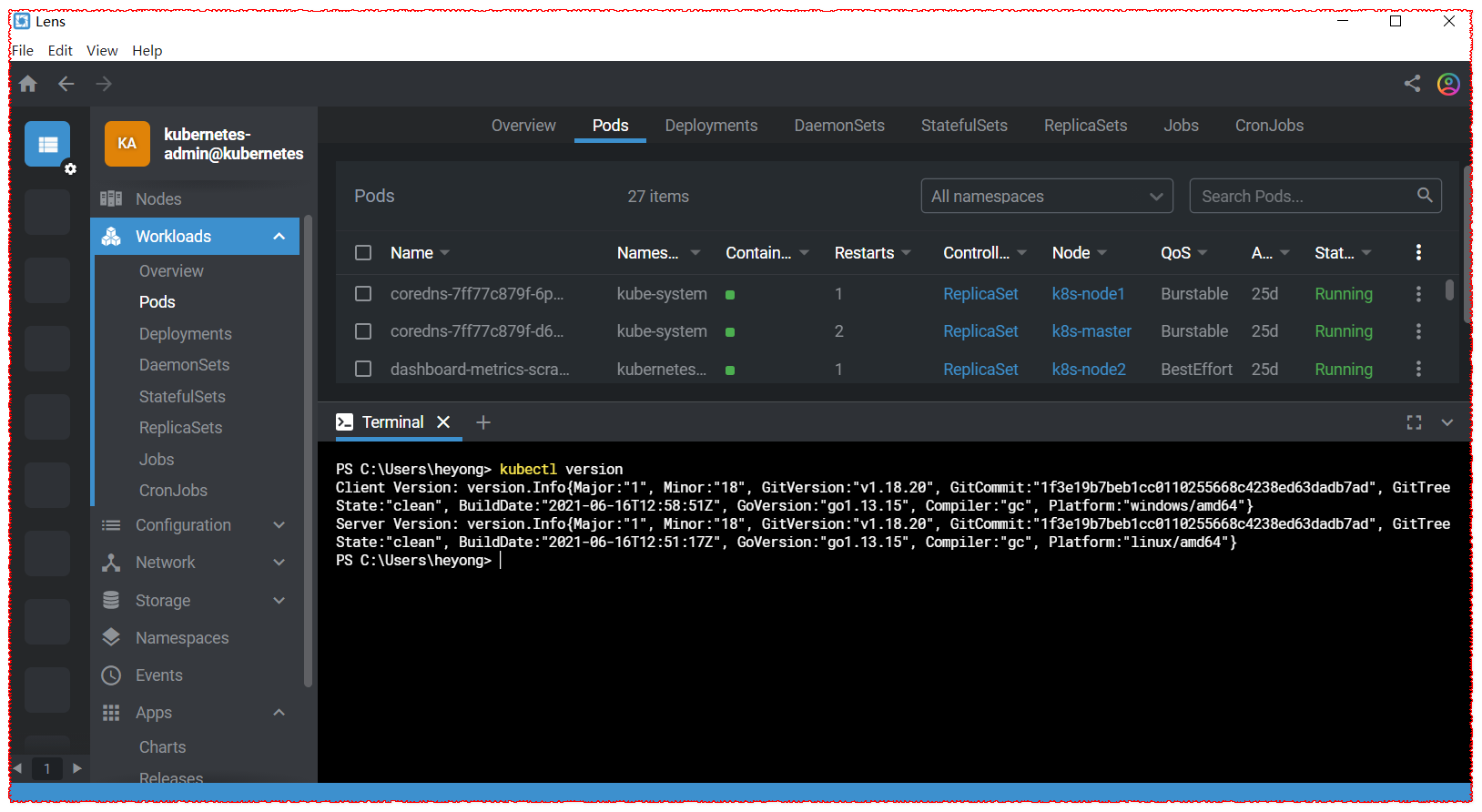Screen dimensions: 1482x812
Task: Open the user account avatar icon
Action: (x=1448, y=84)
